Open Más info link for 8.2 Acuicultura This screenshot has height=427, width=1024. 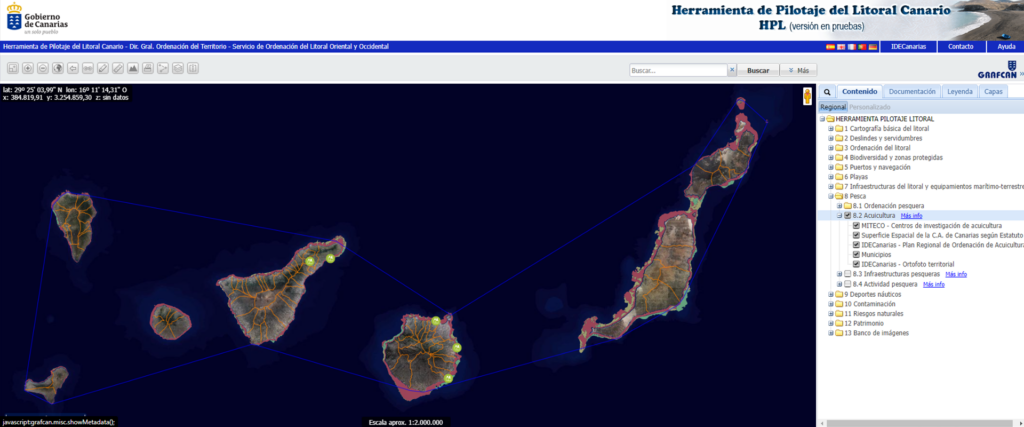point(911,215)
